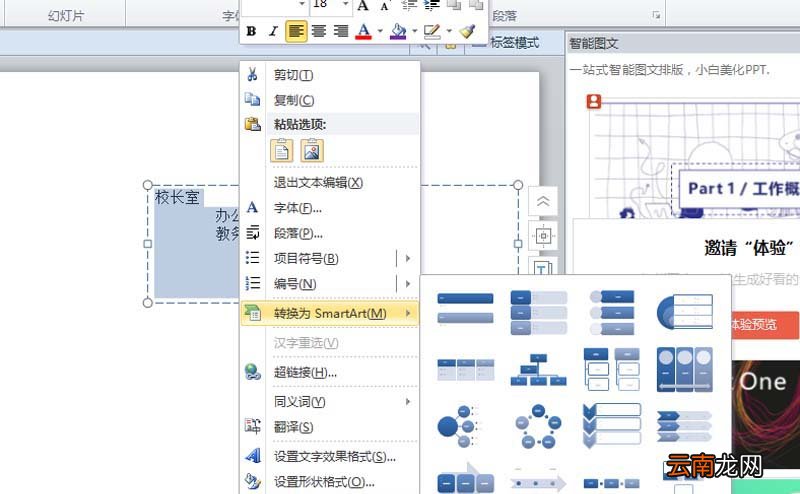The height and width of the screenshot is (494, 800).
Task: Click the double up-chevron side button
Action: pyautogui.click(x=543, y=202)
